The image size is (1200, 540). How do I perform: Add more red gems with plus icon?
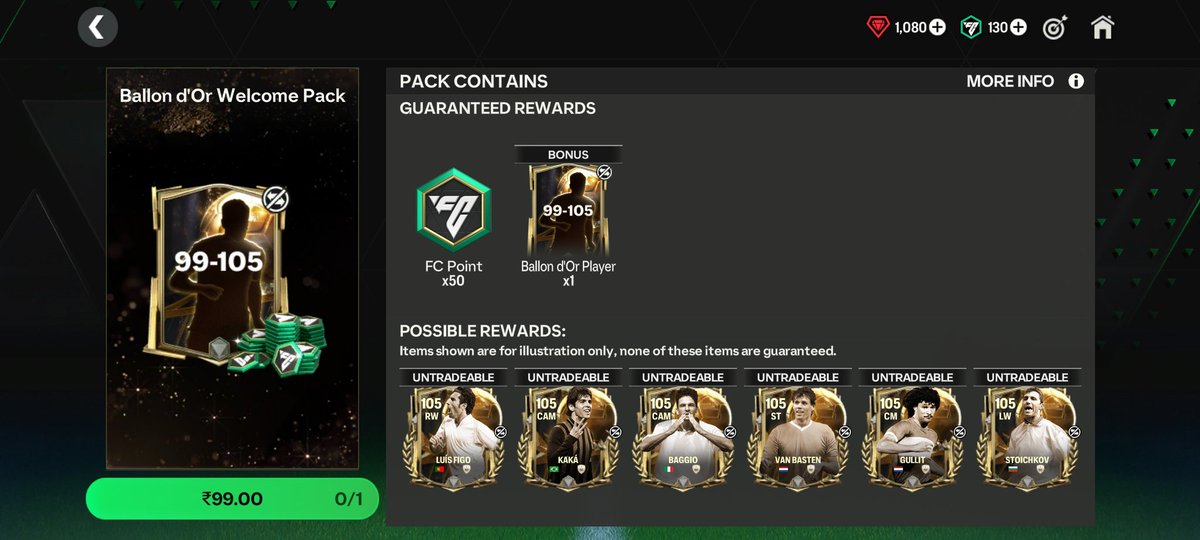click(x=937, y=28)
